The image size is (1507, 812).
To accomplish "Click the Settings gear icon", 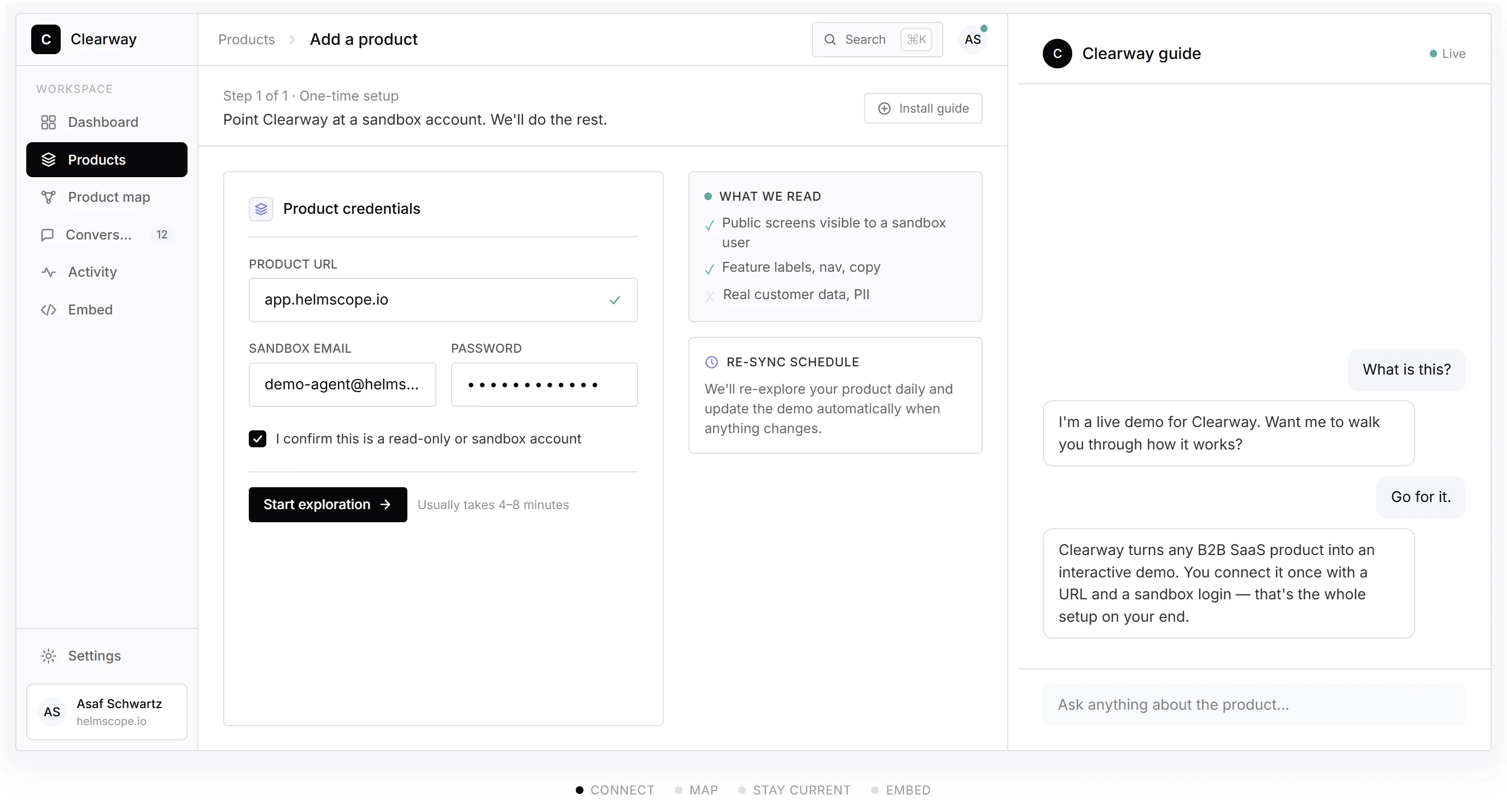I will click(49, 656).
